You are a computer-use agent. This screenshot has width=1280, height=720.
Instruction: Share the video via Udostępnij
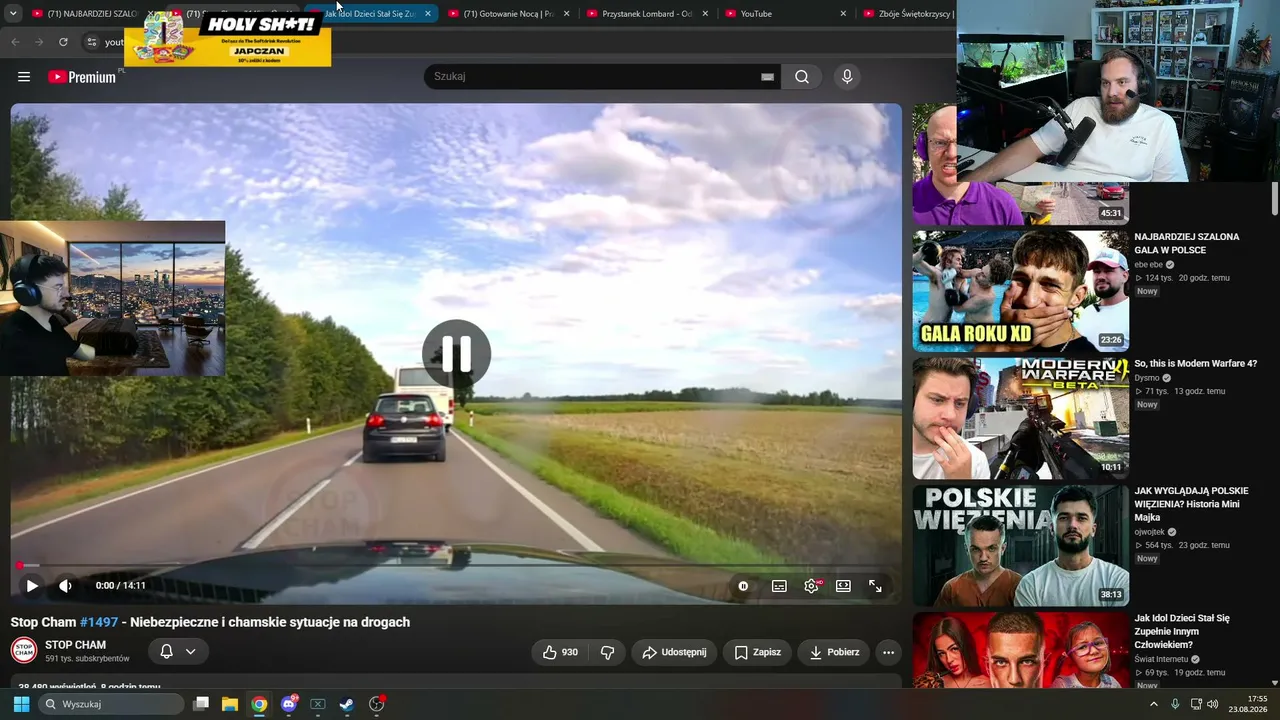(x=674, y=652)
